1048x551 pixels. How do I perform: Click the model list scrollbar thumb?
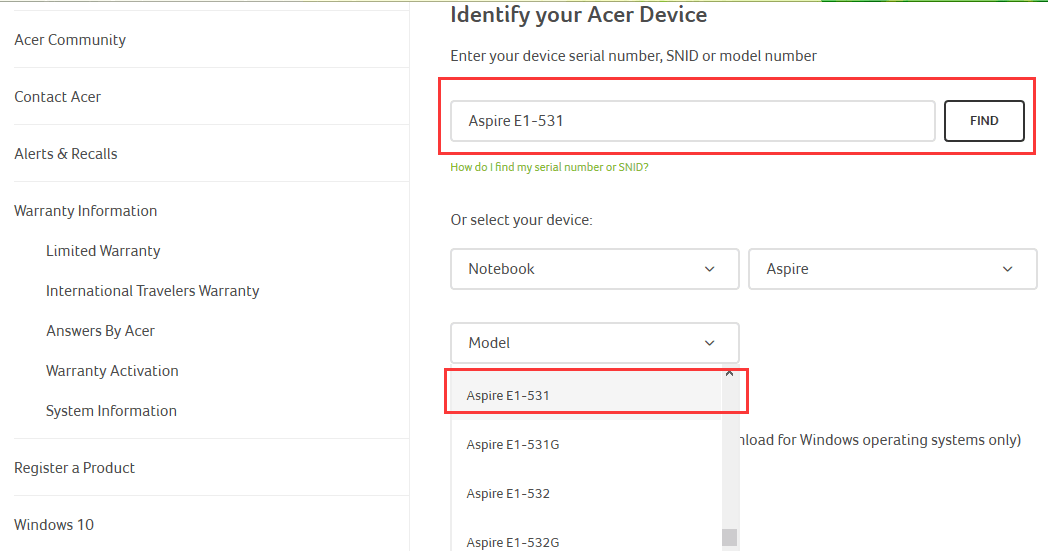(x=730, y=538)
